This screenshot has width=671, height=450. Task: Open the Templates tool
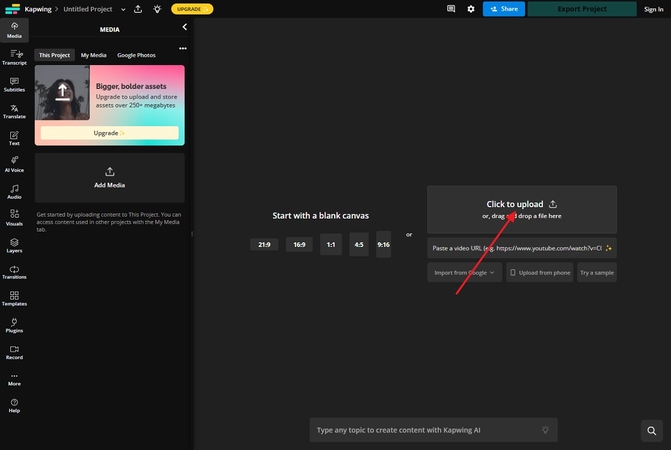click(x=14, y=299)
